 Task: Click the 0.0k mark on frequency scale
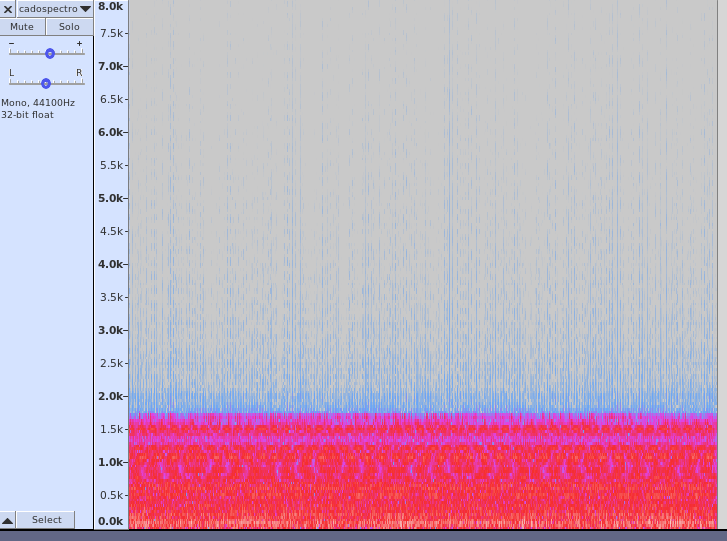tap(110, 521)
